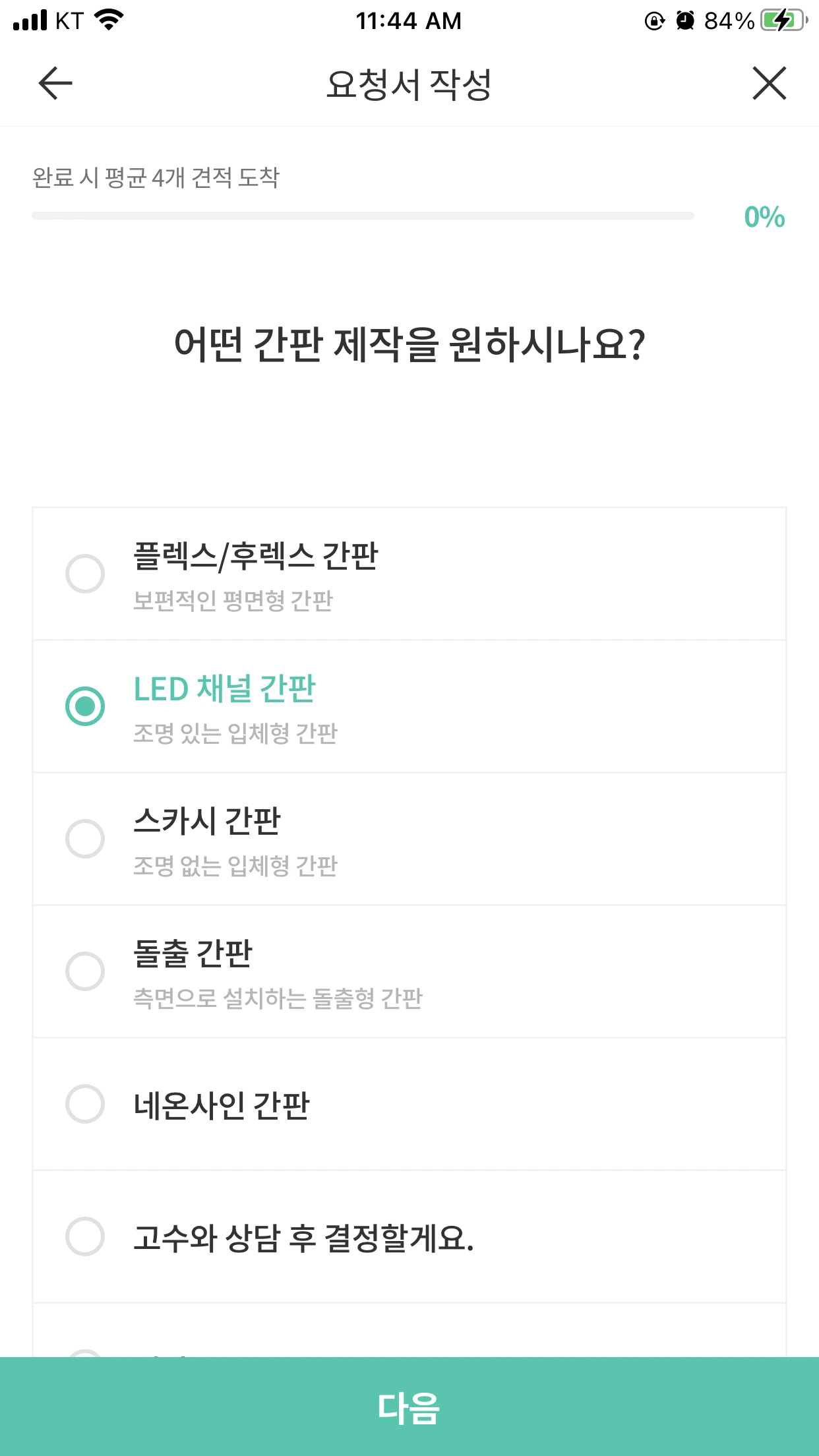Tap the 11:44 AM clock in status bar

pyautogui.click(x=409, y=21)
